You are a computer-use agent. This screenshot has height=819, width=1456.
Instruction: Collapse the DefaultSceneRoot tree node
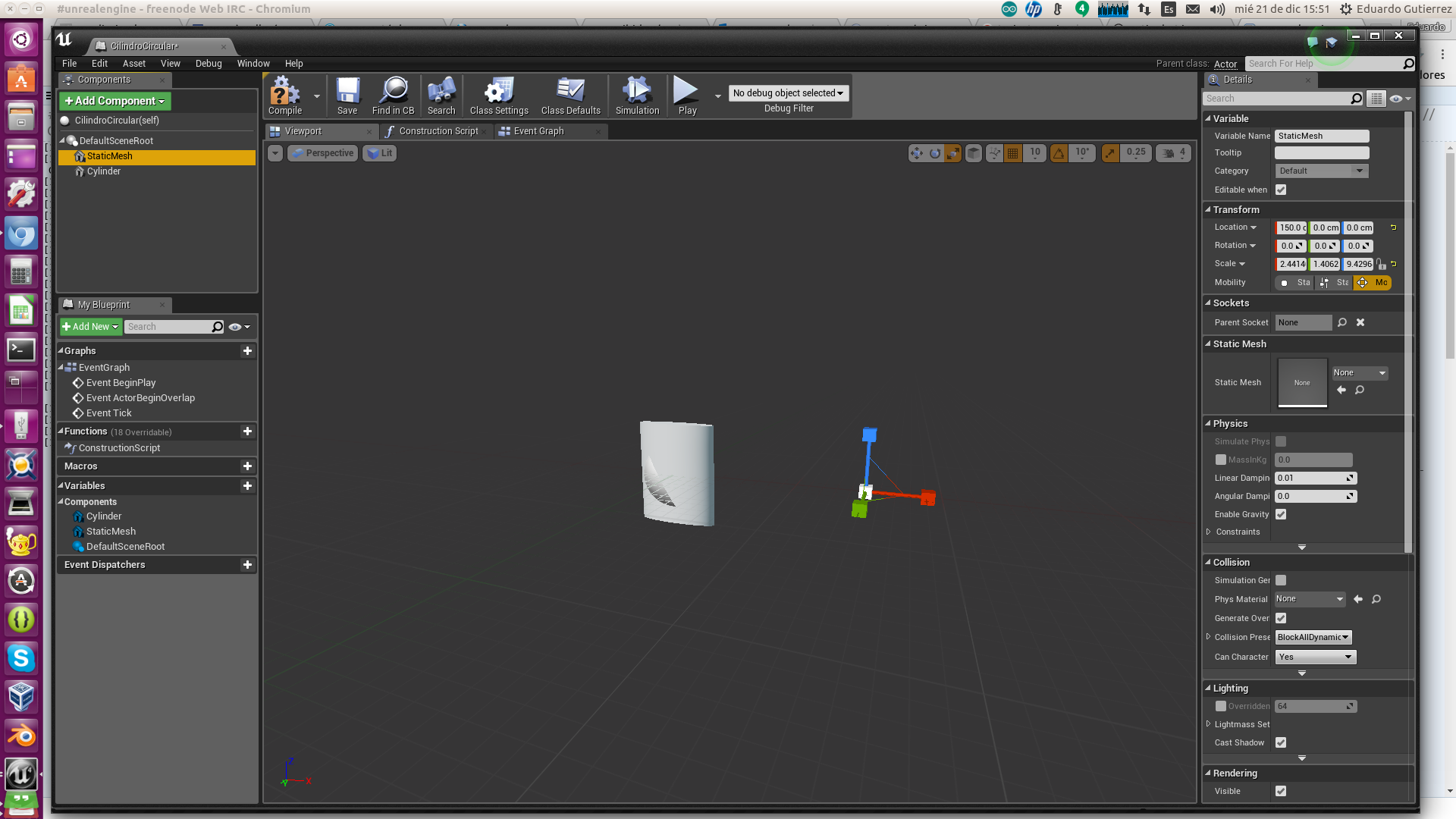[62, 140]
